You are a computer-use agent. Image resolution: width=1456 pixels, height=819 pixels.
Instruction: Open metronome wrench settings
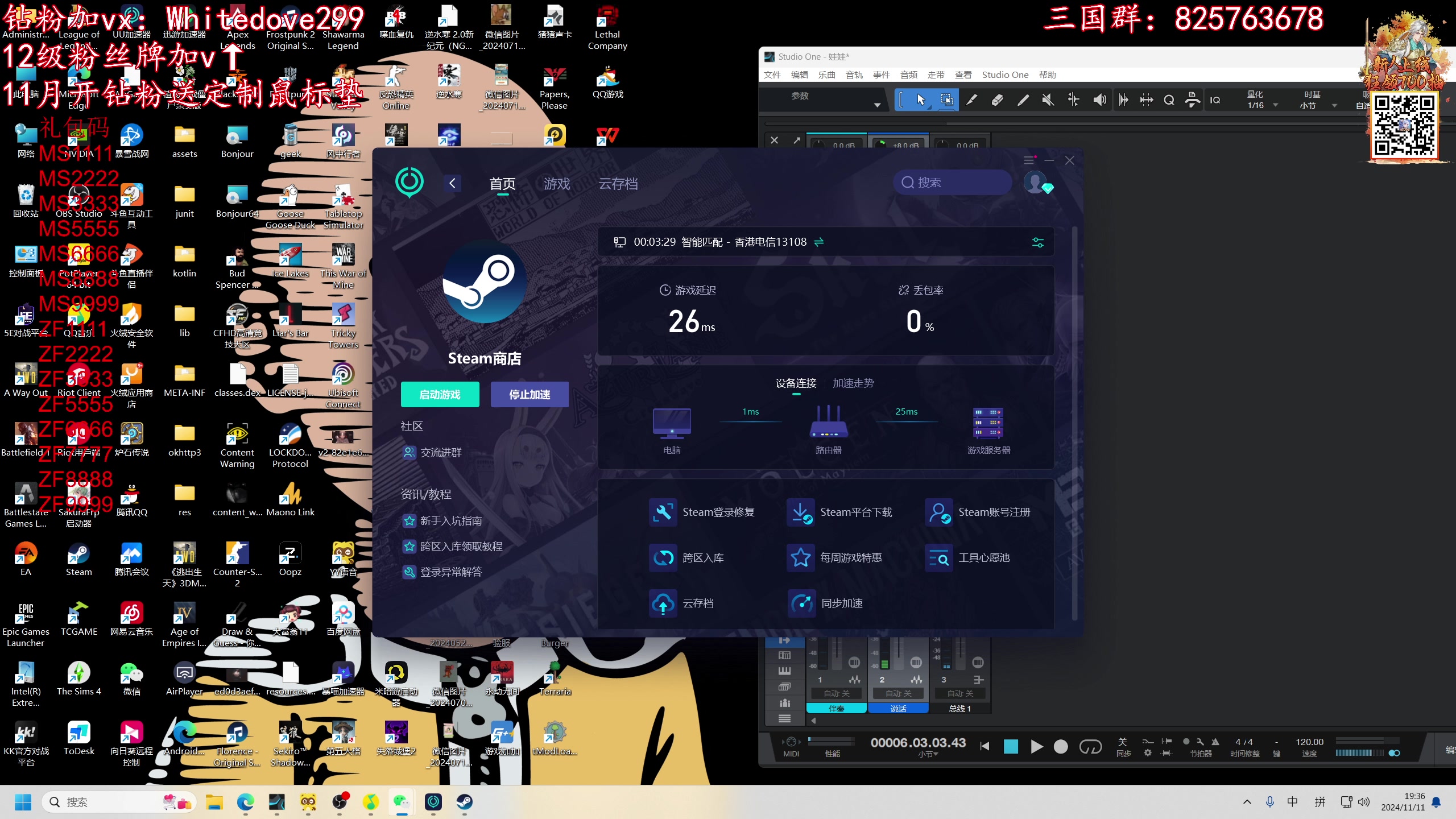tap(1200, 742)
